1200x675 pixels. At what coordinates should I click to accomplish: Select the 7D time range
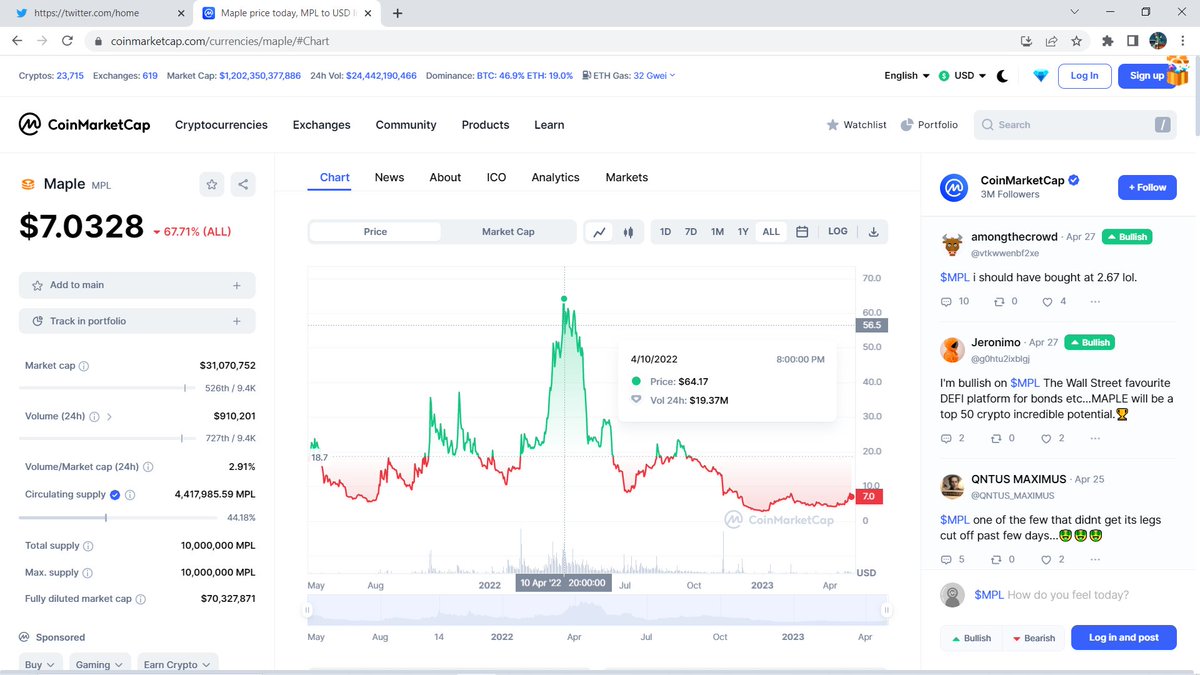pos(691,231)
